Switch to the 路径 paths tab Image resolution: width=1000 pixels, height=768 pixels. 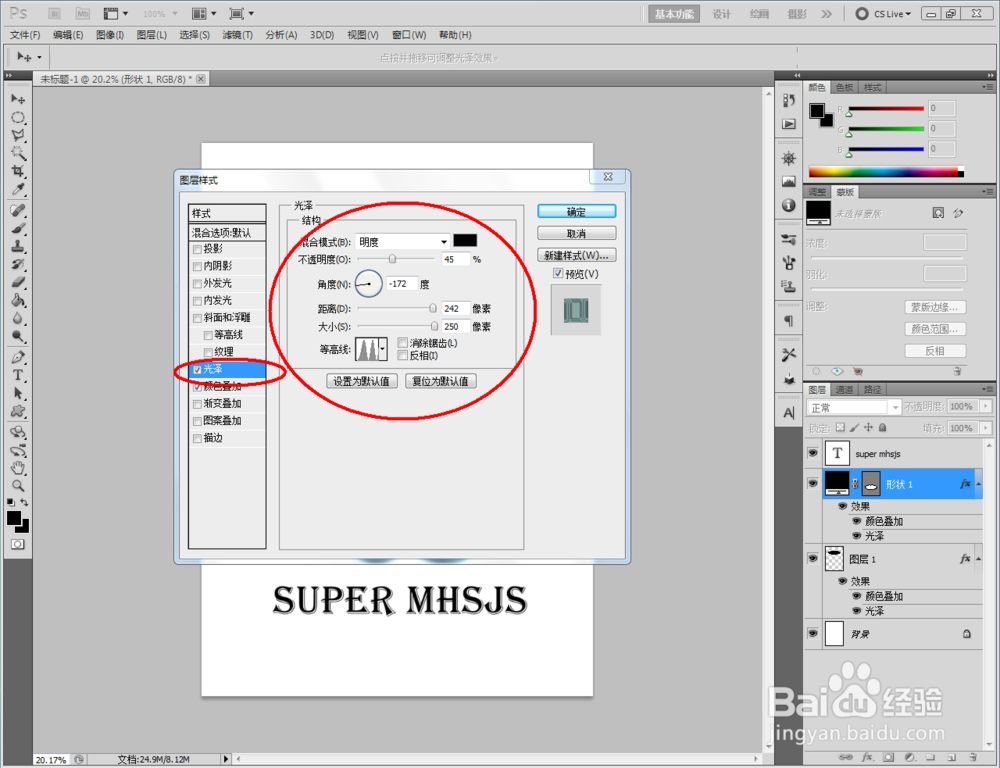(872, 389)
